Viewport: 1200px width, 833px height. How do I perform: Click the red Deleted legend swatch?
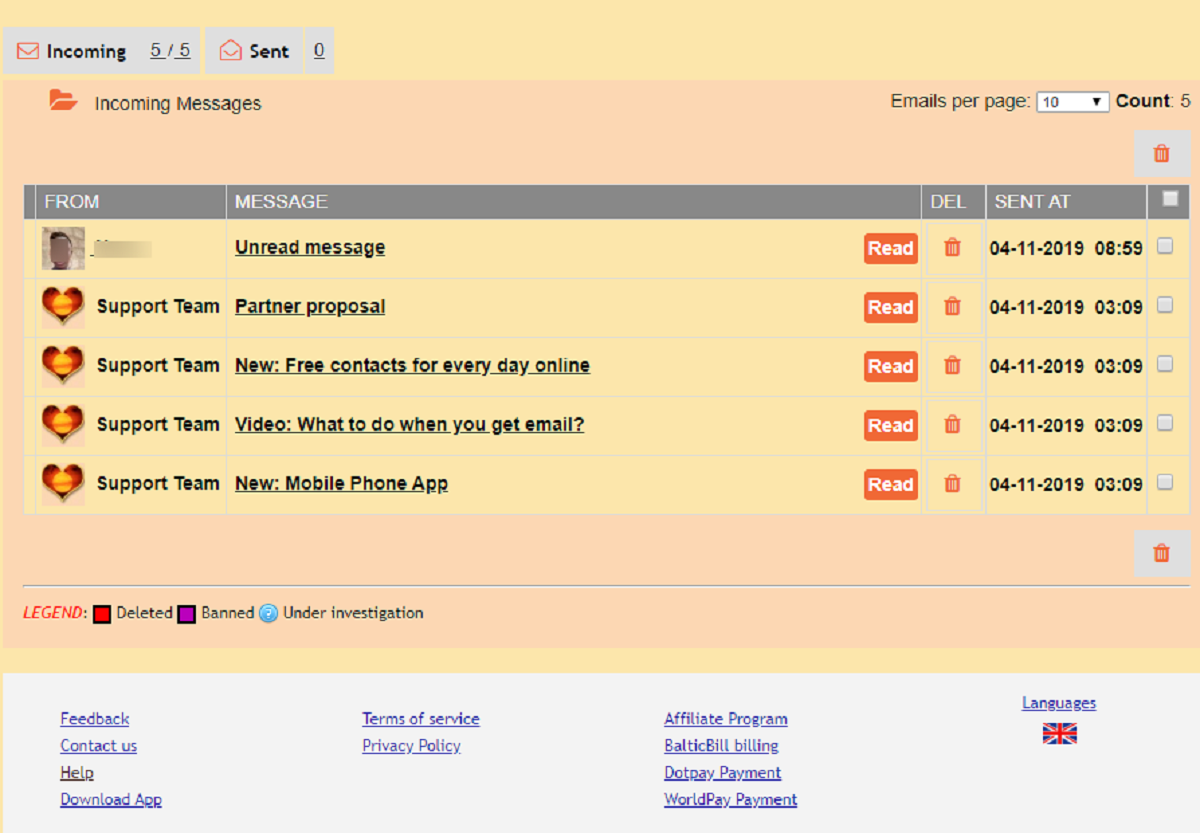click(x=102, y=615)
